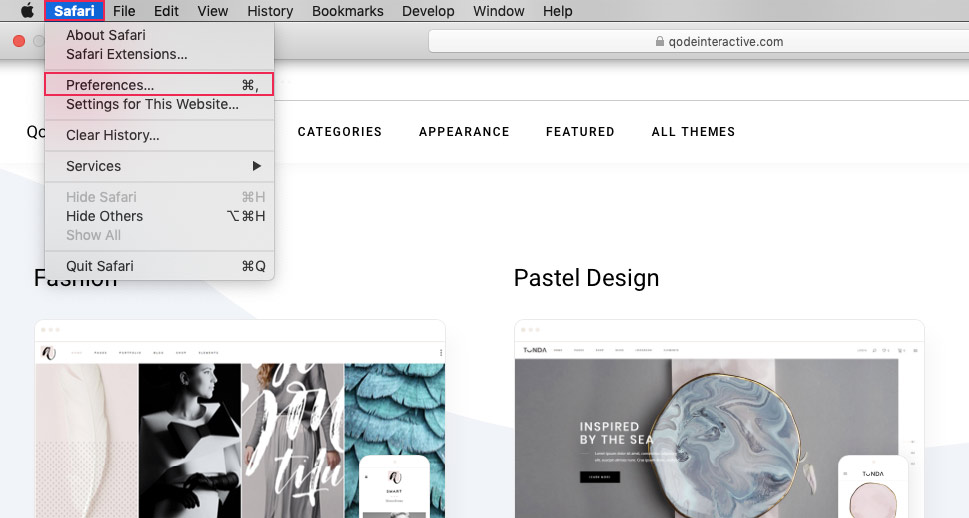The width and height of the screenshot is (969, 518).
Task: Open the File menu
Action: tap(124, 11)
